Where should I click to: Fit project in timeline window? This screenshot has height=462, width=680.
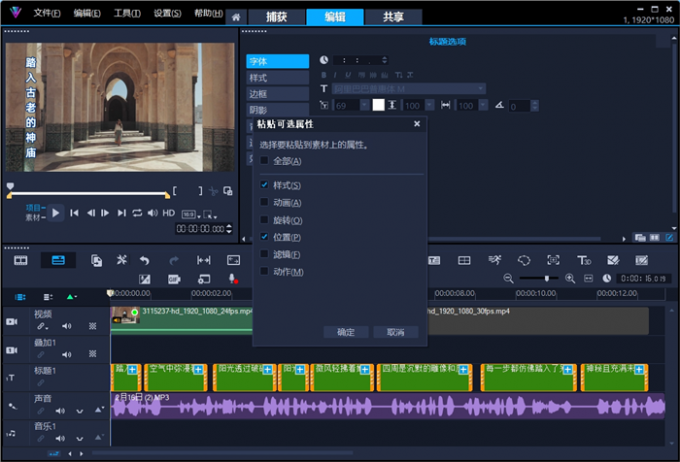(588, 279)
